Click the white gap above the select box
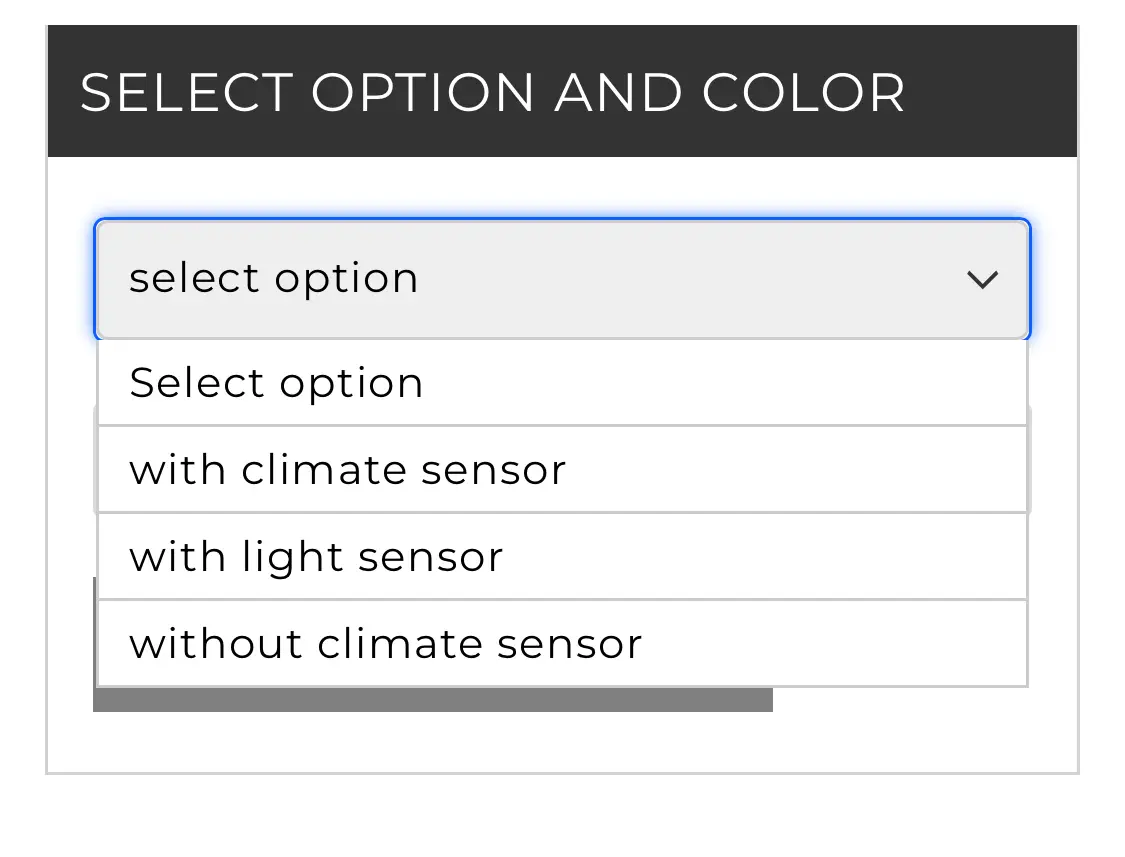Viewport: 1125px width, 857px height. (x=562, y=187)
